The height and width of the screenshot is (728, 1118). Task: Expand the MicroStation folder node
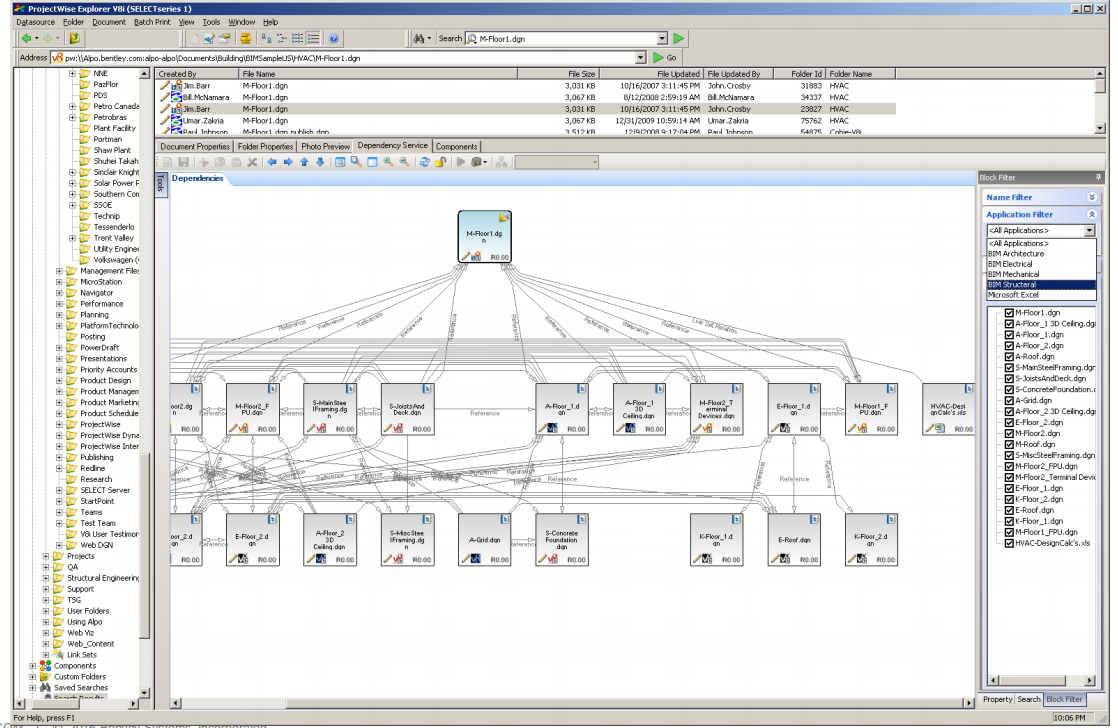coord(59,282)
